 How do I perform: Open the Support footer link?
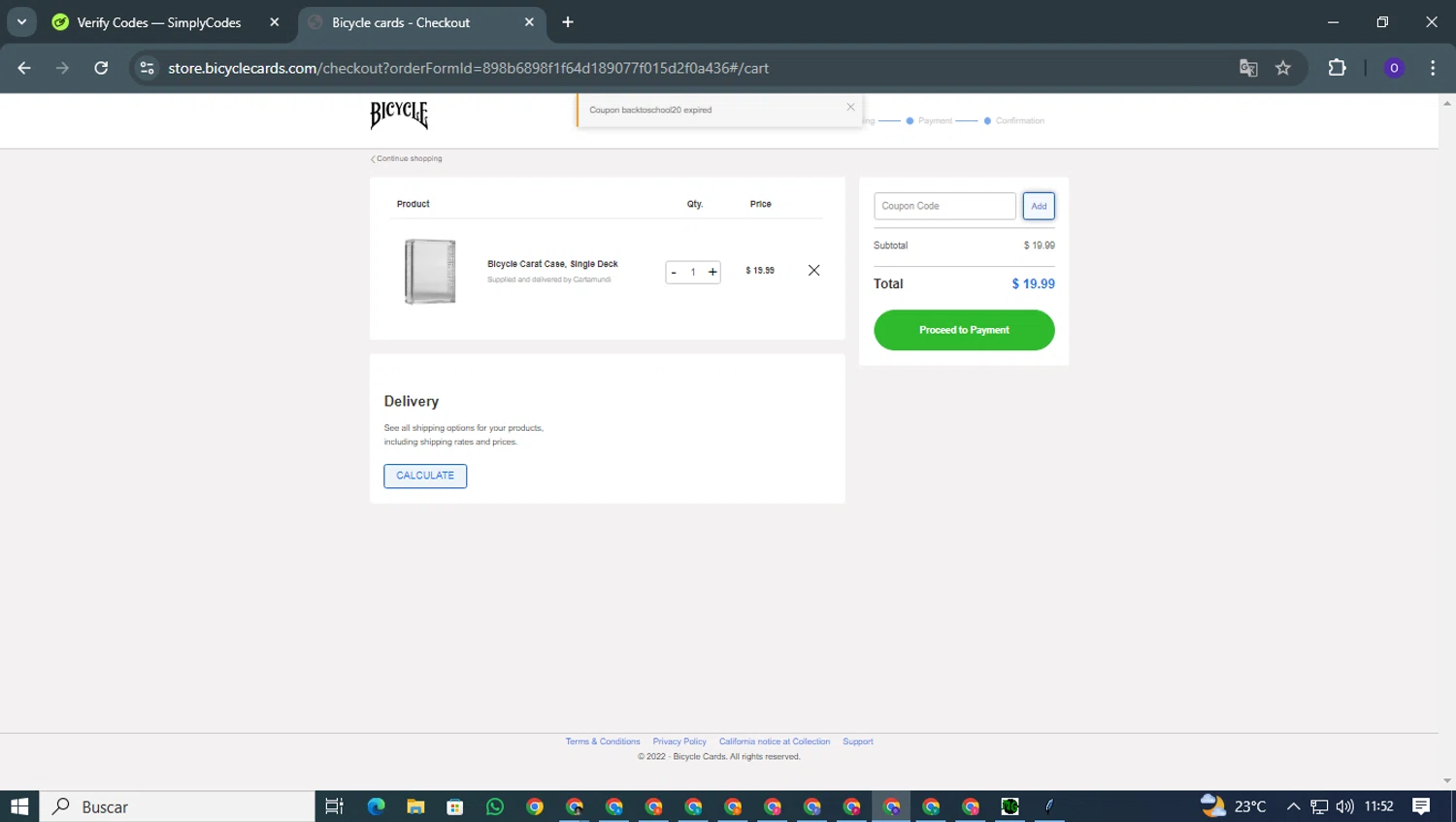click(x=858, y=741)
